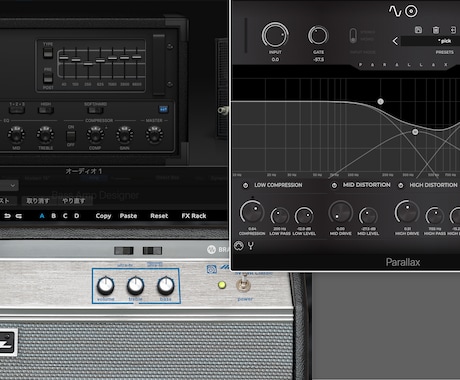The image size is (460, 380).
Task: Select setting slot D
Action: (77, 216)
